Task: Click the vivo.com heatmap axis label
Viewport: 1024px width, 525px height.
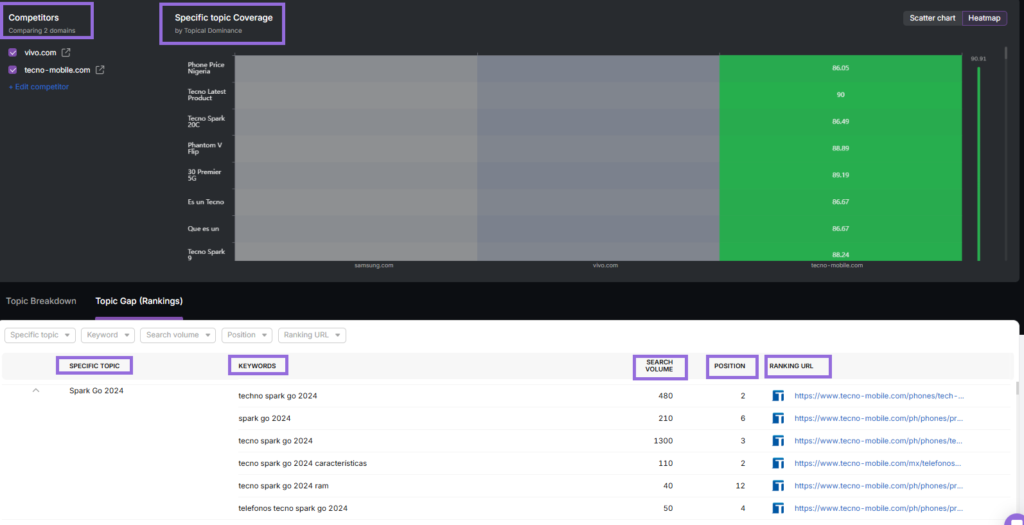Action: point(605,266)
